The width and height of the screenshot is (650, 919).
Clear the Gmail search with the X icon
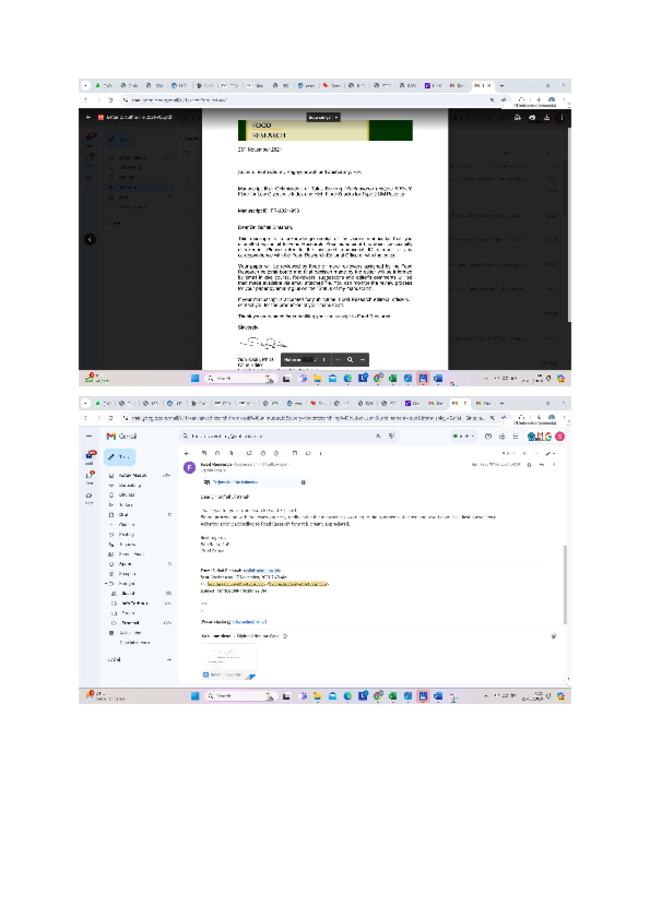pos(378,436)
